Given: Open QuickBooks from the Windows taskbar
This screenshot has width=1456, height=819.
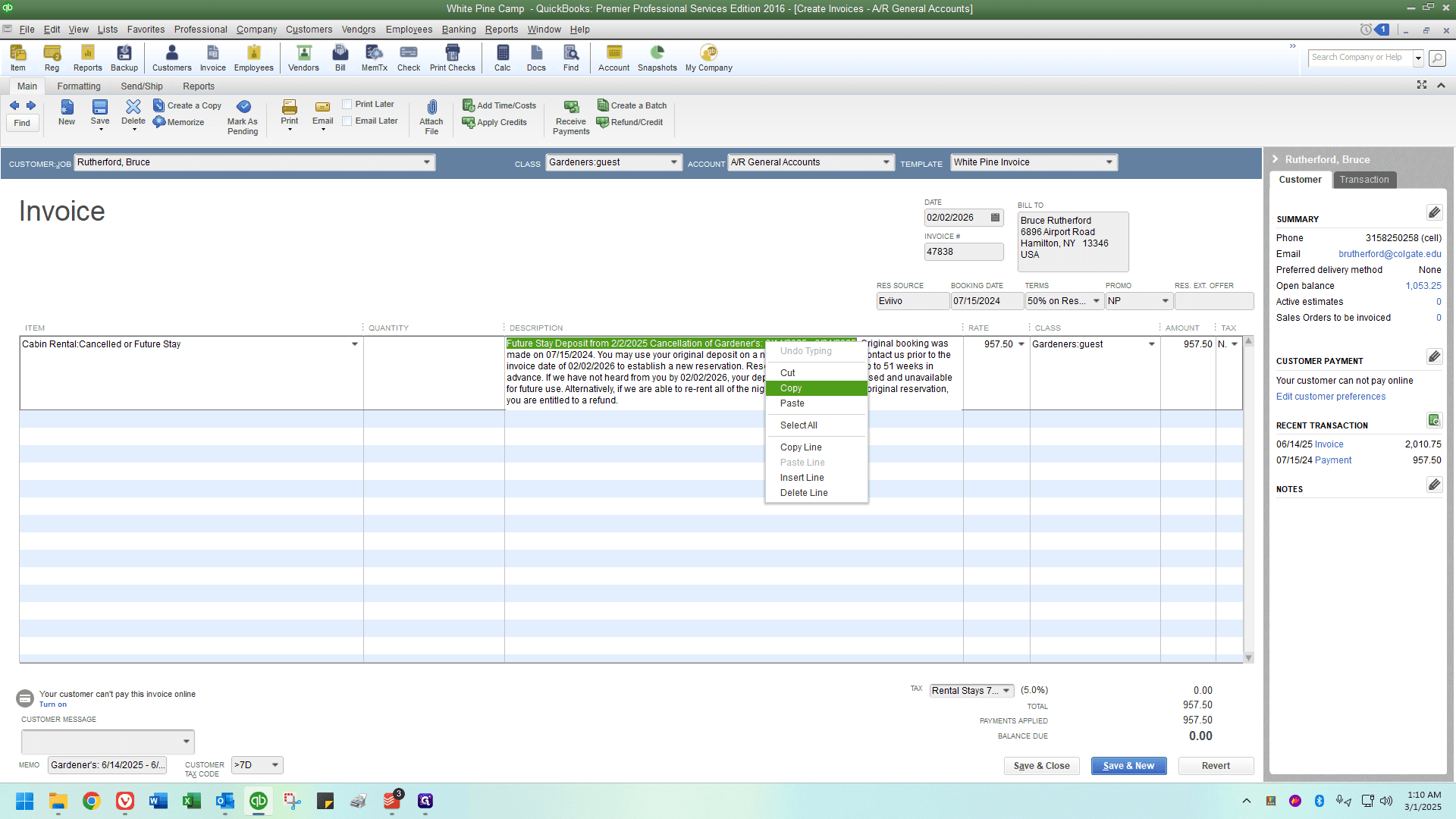Looking at the screenshot, I should point(259,801).
